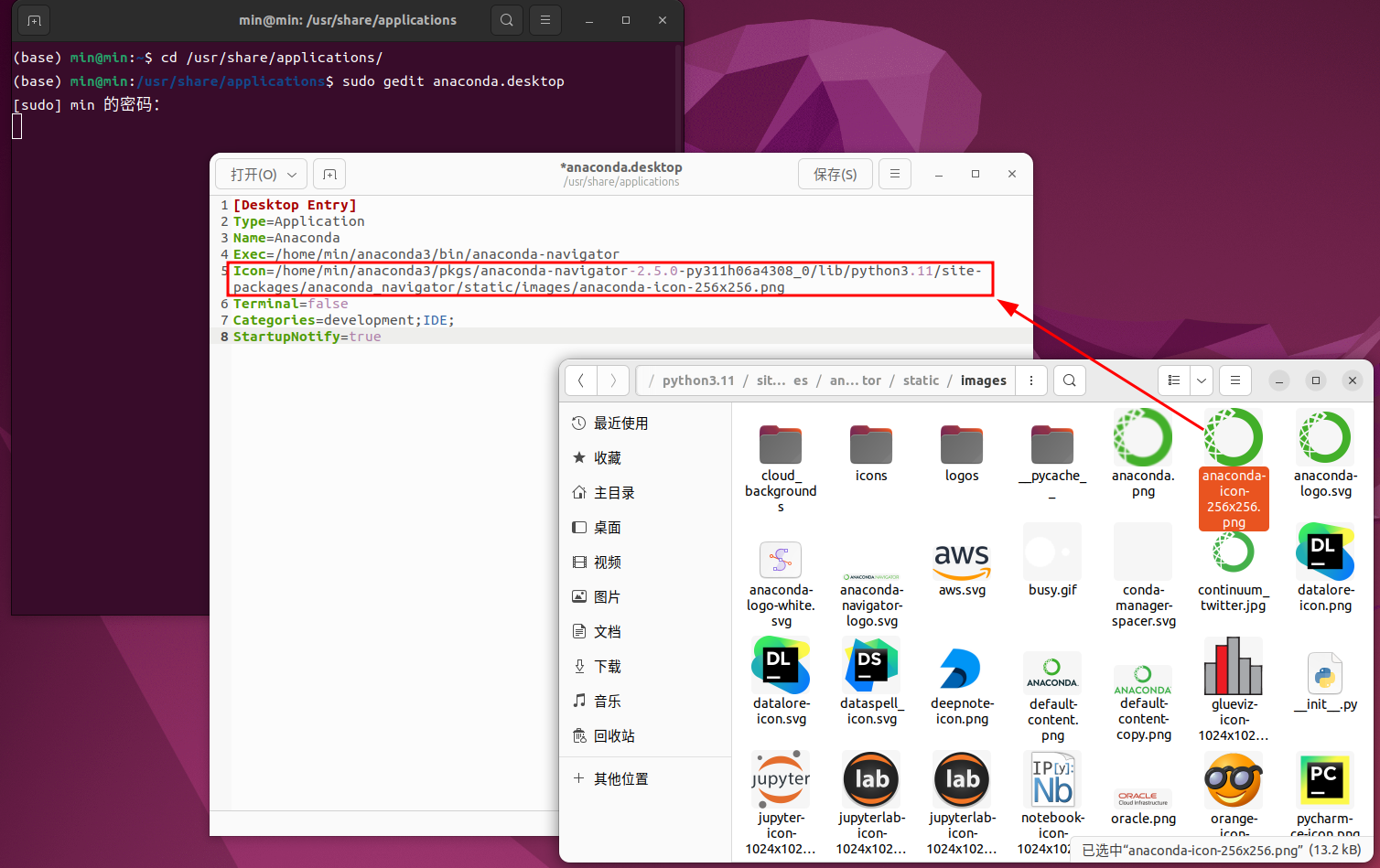Open 回收站 trash in sidebar

645,736
